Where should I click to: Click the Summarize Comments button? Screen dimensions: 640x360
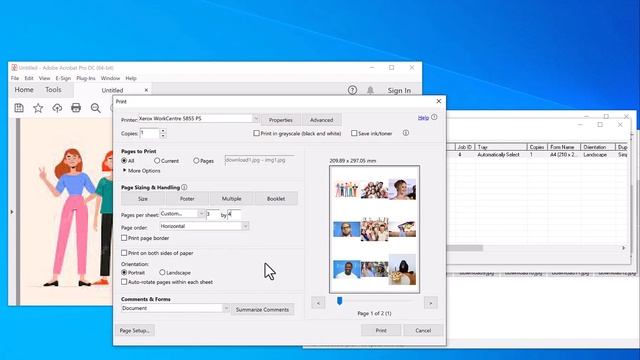[262, 309]
